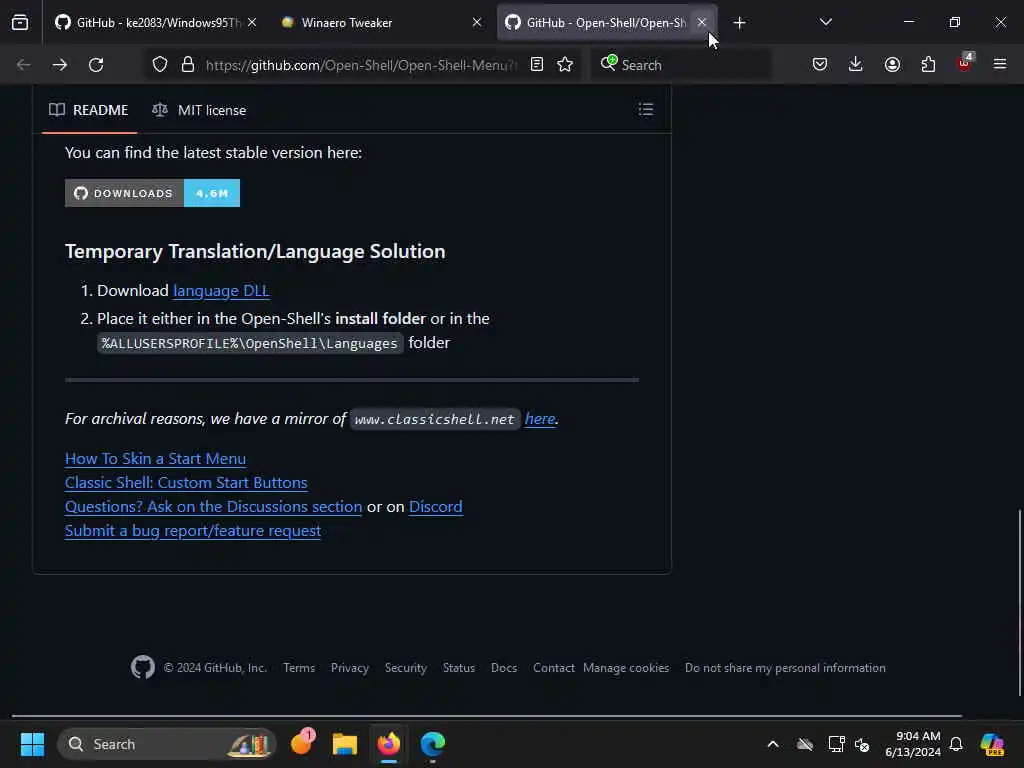Bookmark this page with star icon
Image resolution: width=1024 pixels, height=768 pixels.
pos(566,65)
